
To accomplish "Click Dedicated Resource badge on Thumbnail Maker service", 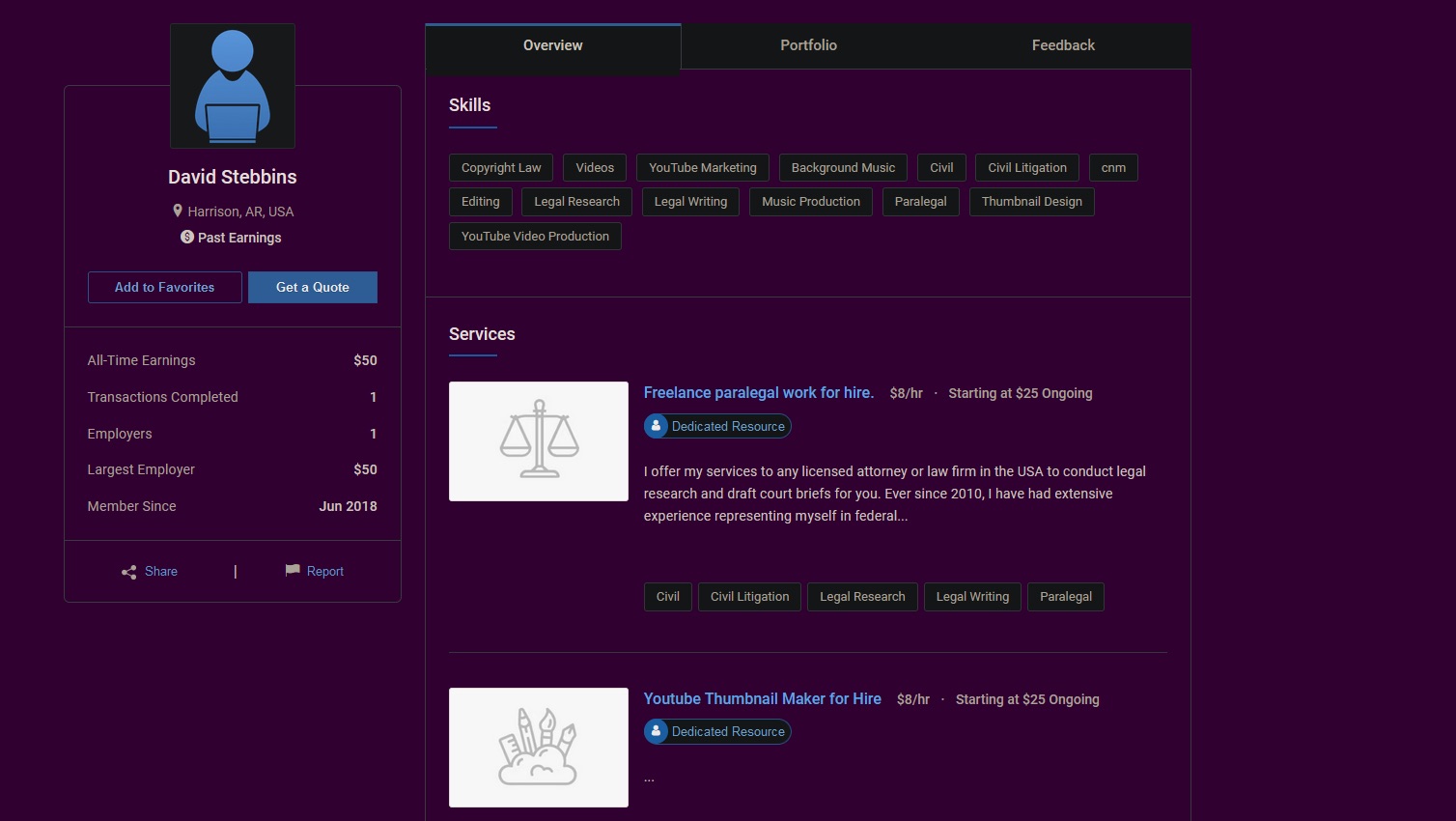I will 717,731.
